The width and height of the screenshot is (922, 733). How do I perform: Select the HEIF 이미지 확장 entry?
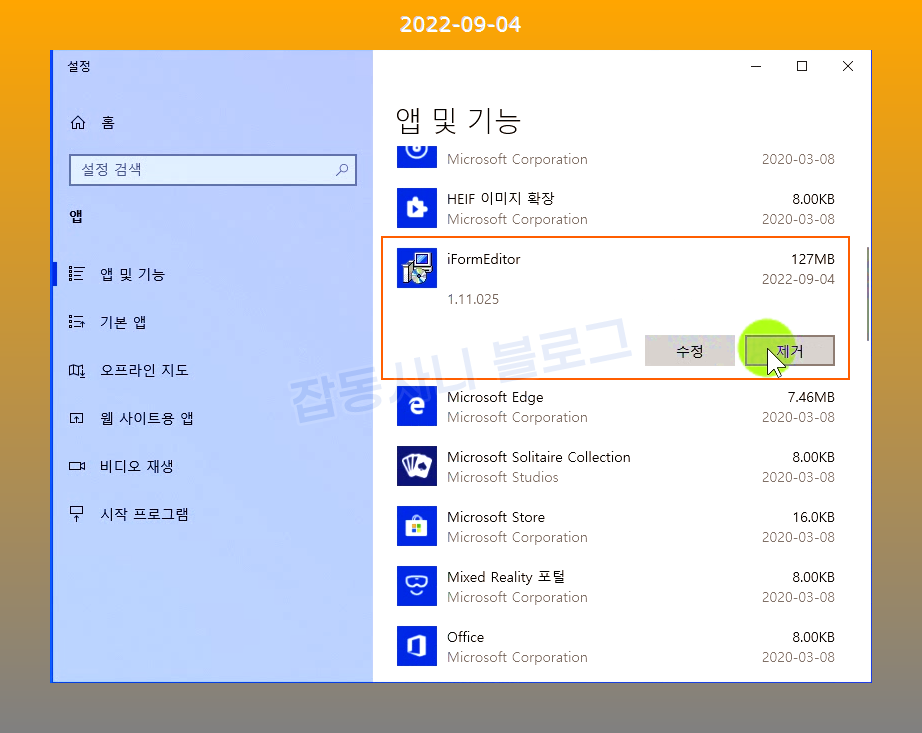[x=500, y=199]
